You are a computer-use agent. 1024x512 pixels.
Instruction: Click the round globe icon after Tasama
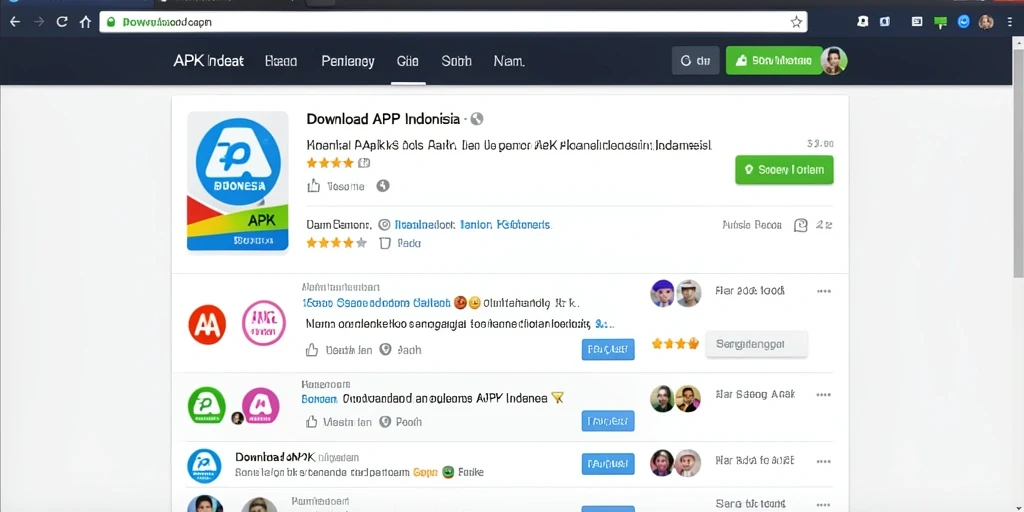[383, 186]
